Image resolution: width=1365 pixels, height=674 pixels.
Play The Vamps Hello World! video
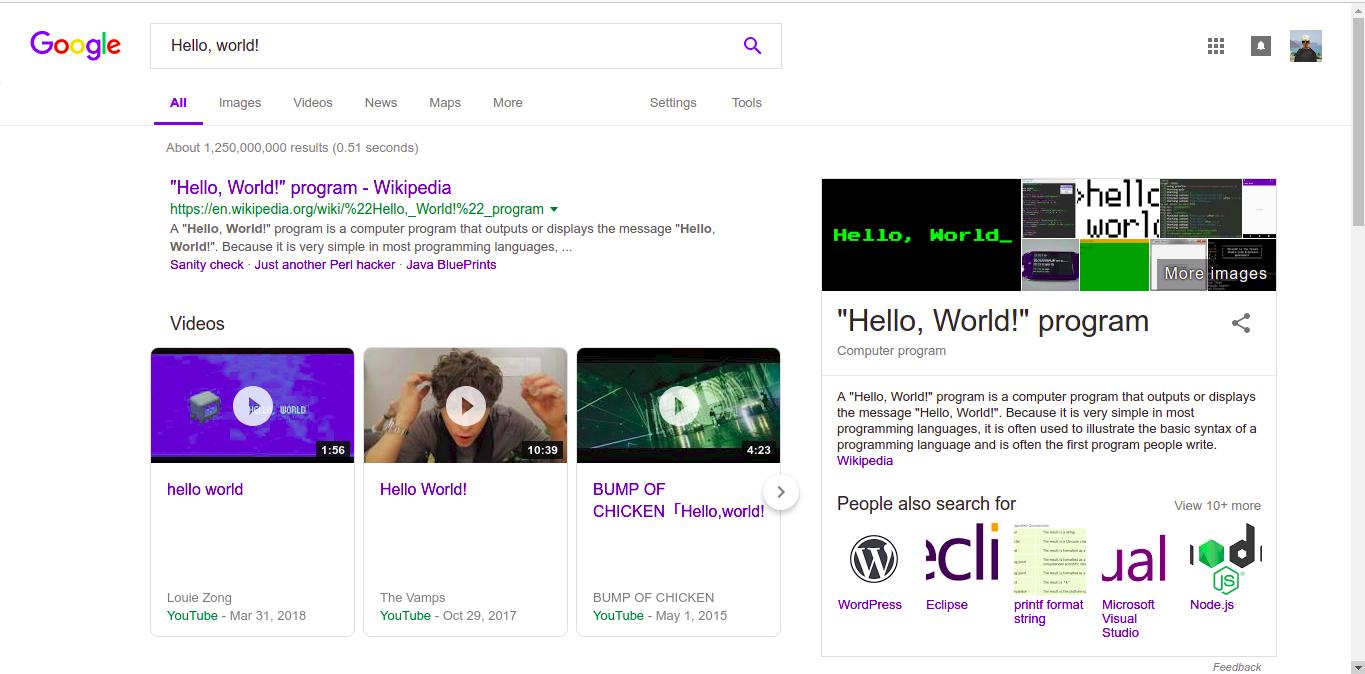click(465, 406)
